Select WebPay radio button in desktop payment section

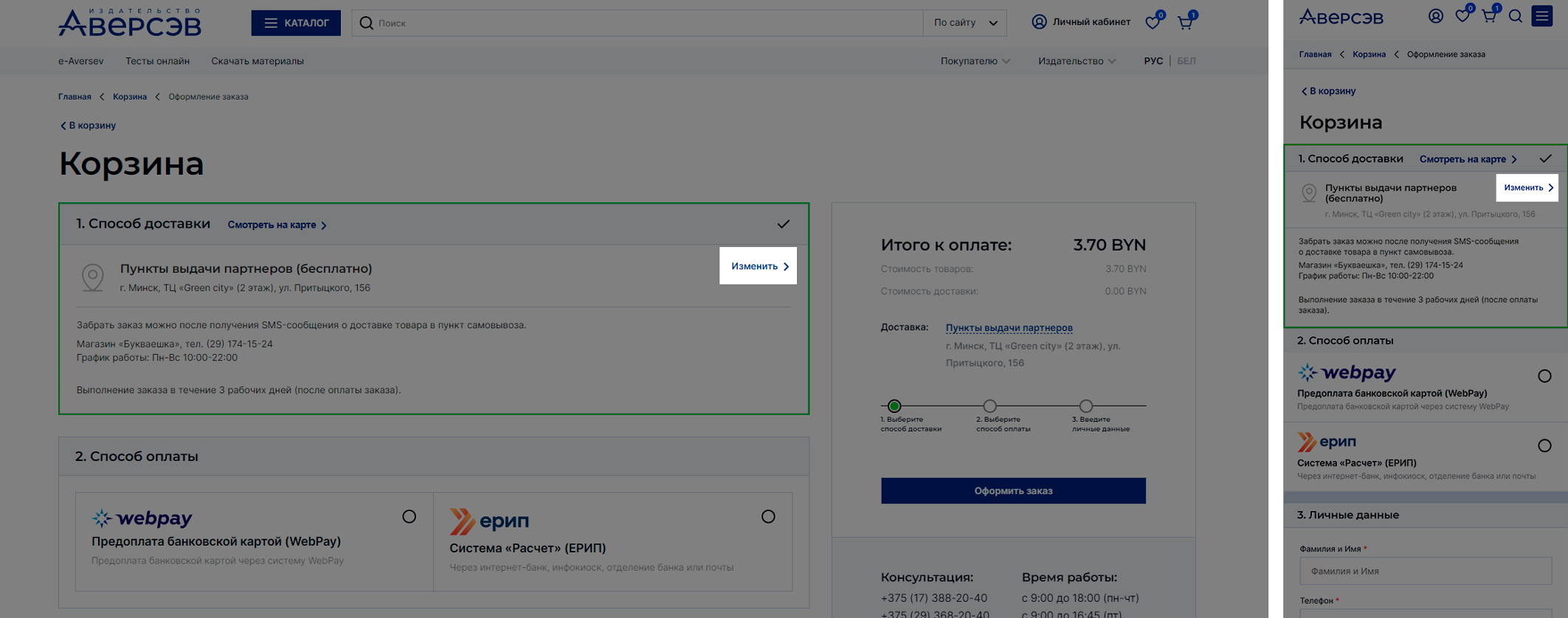(x=409, y=517)
